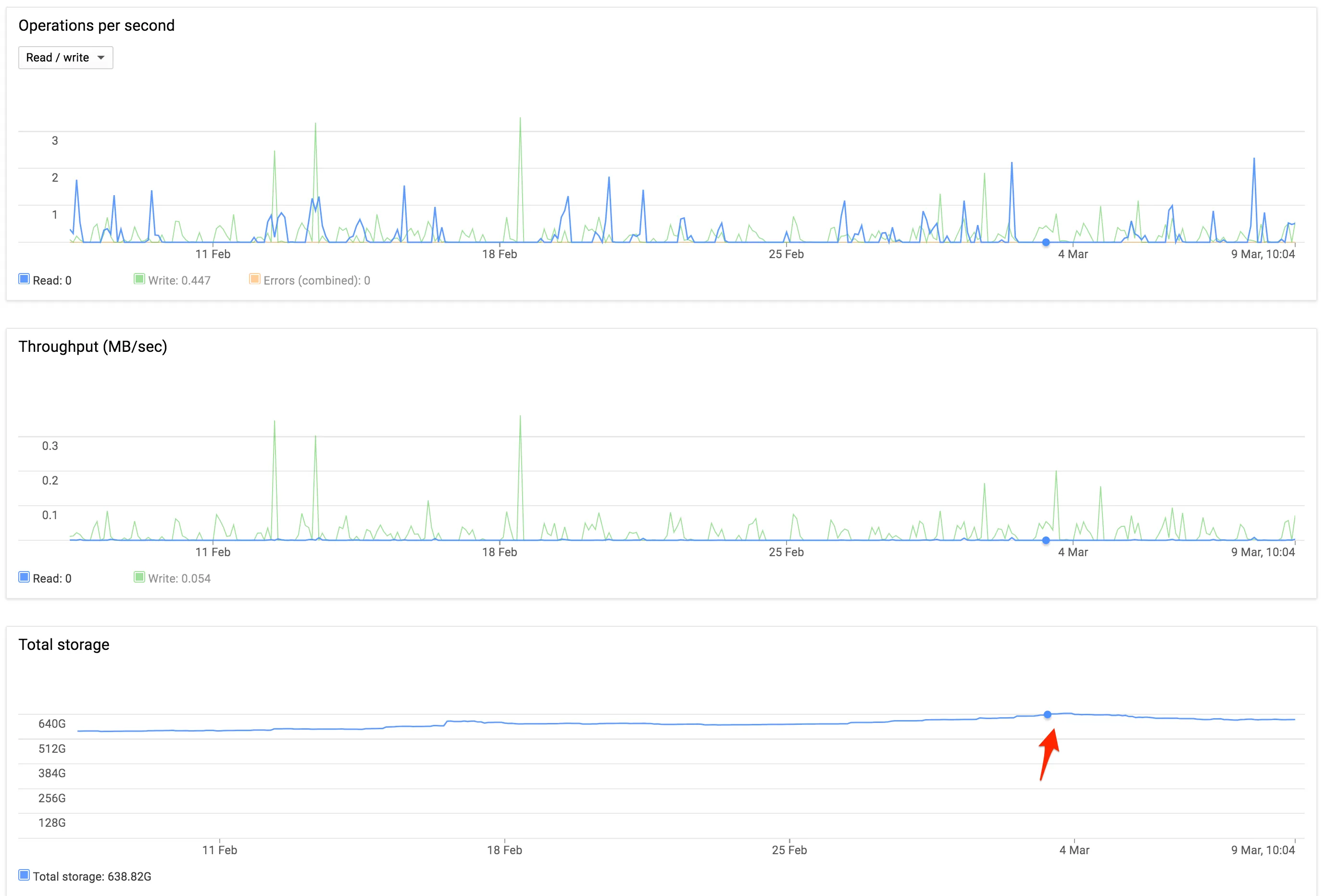This screenshot has height=896, width=1325.
Task: Click Total storage: 638.82G legend label
Action: pyautogui.click(x=92, y=877)
